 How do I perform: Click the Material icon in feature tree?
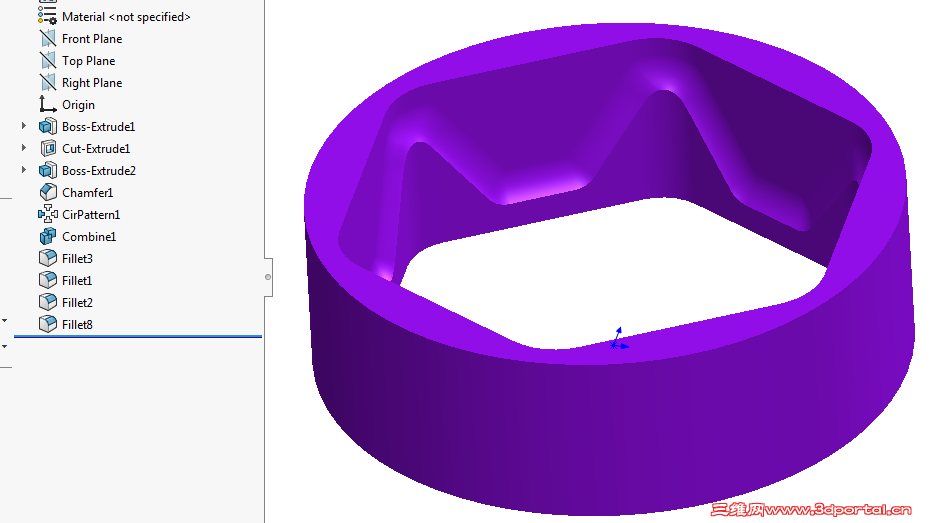coord(48,16)
